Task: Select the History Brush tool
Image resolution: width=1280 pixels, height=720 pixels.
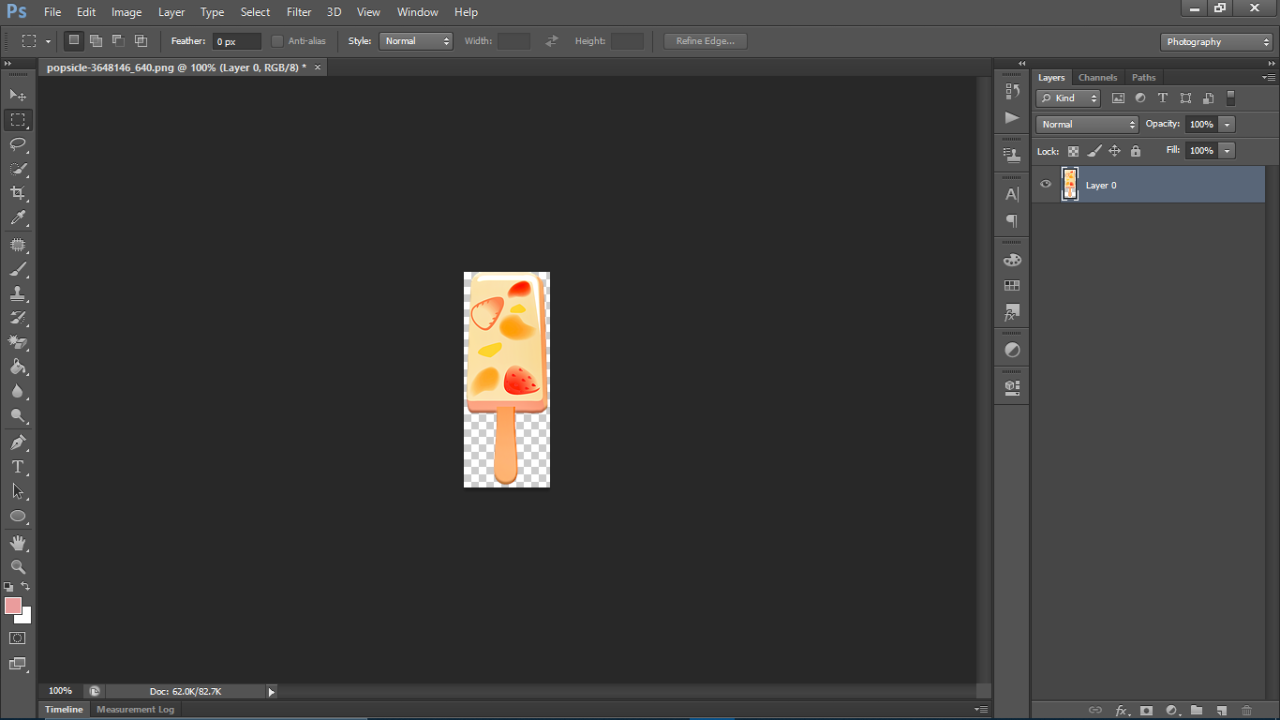Action: (x=18, y=319)
